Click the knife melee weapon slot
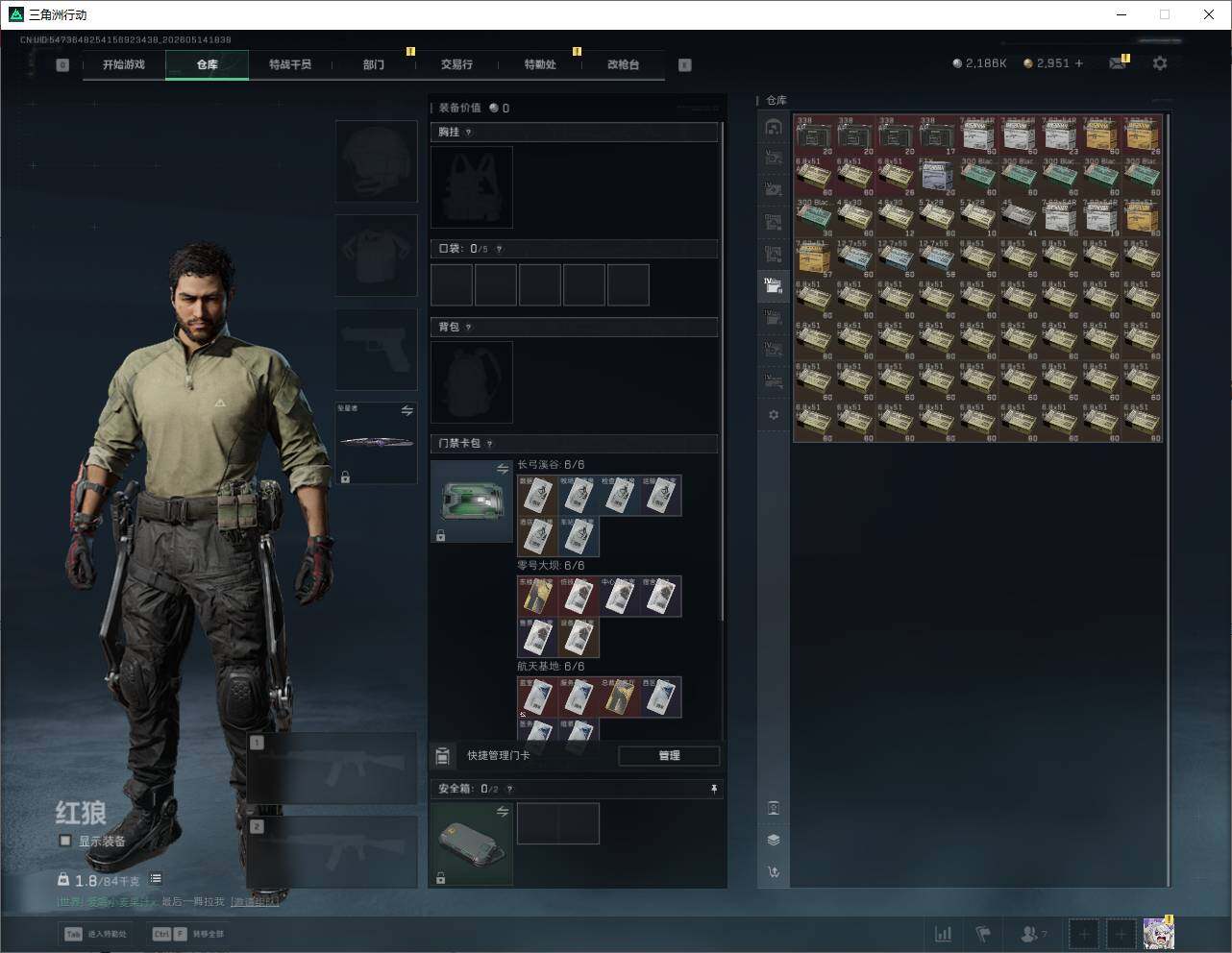The image size is (1232, 953). 377,443
